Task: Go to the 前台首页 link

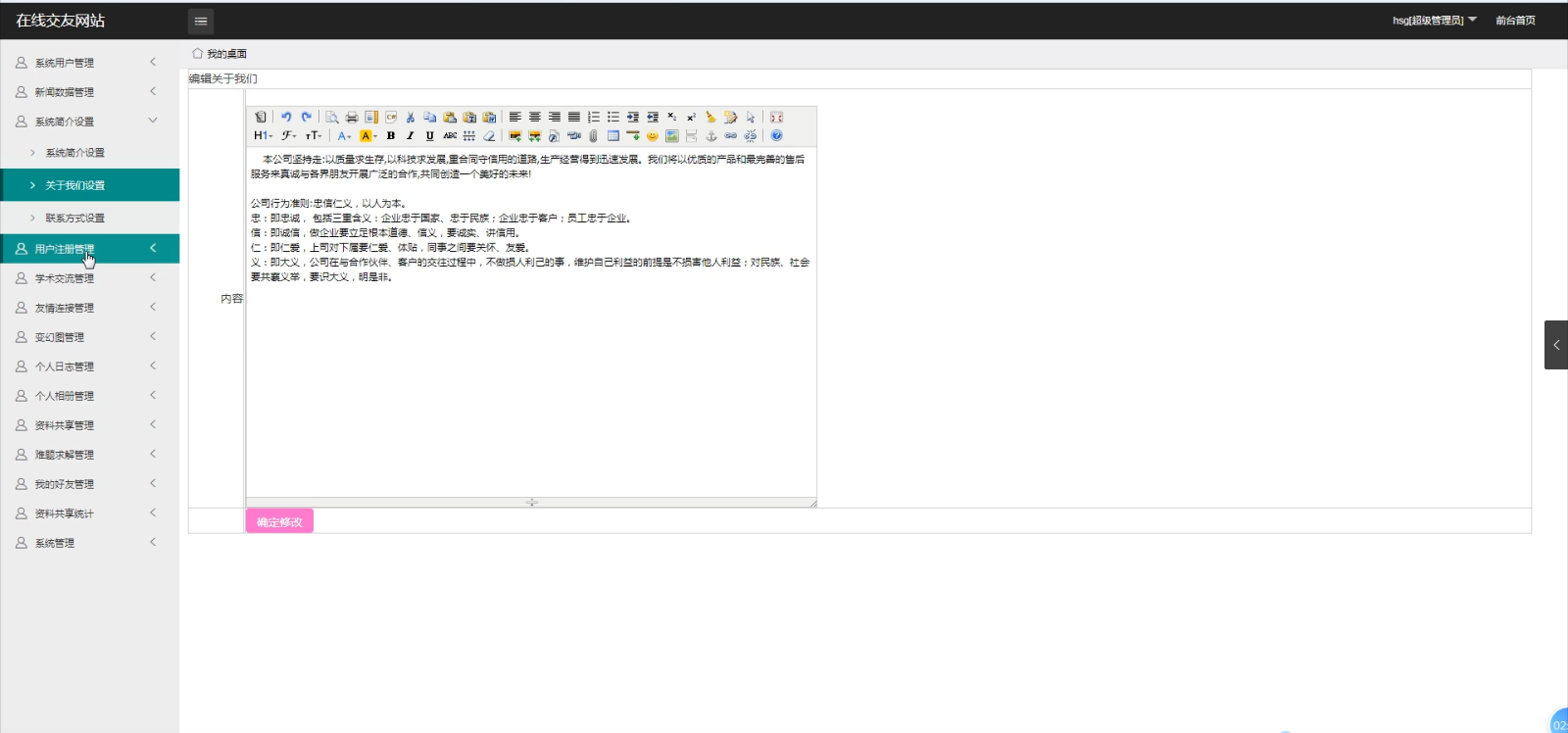Action: click(x=1515, y=21)
